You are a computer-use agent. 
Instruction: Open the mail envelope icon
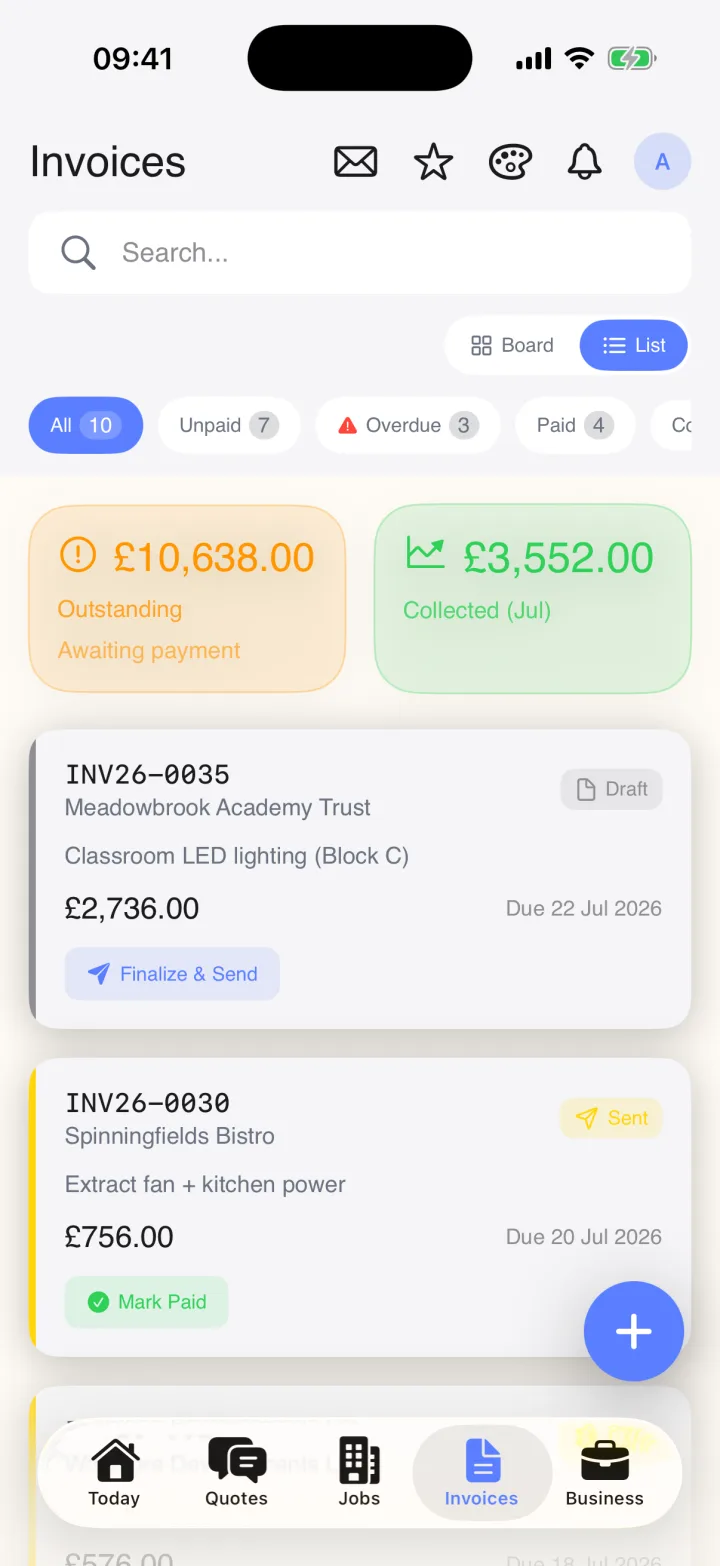point(355,161)
